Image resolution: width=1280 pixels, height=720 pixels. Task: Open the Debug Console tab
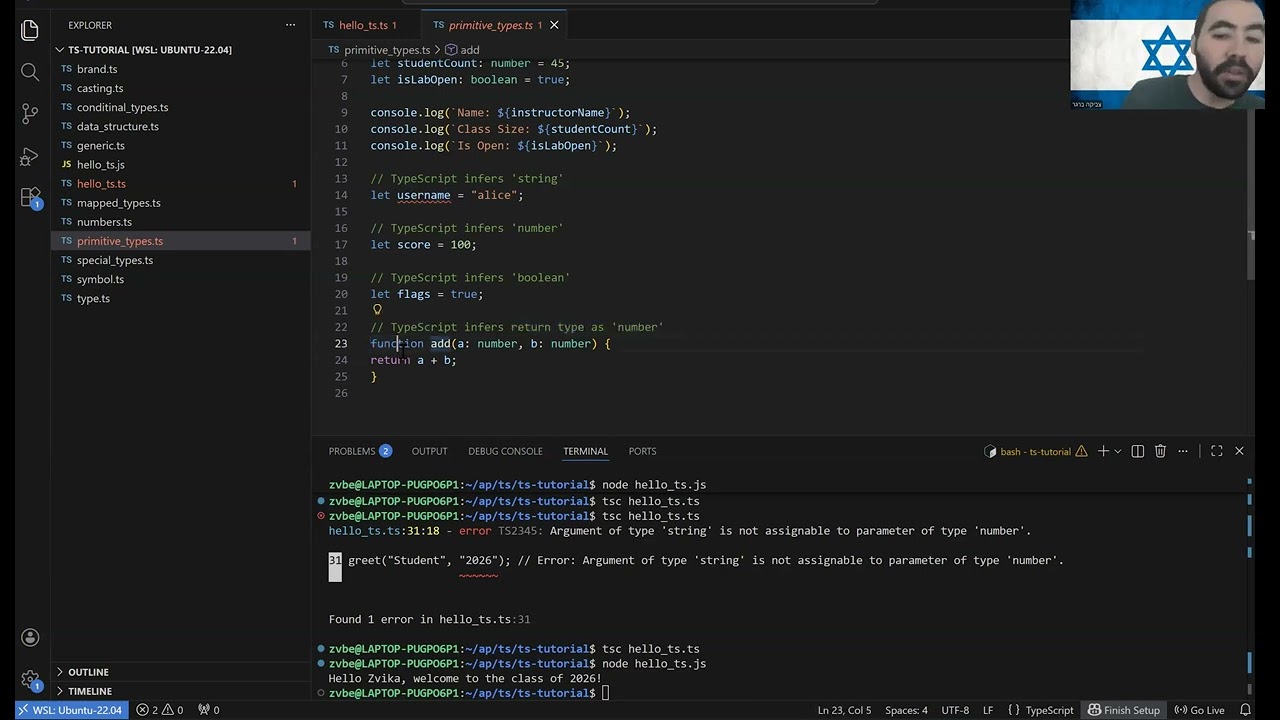[505, 451]
